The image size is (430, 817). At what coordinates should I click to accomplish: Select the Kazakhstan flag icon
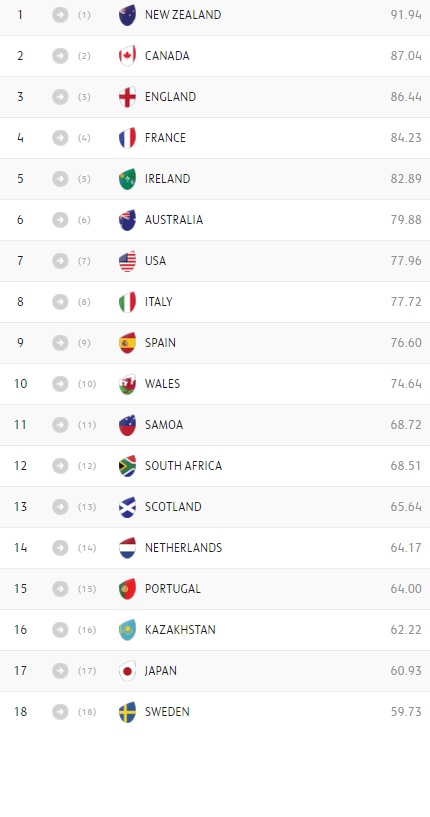(127, 630)
